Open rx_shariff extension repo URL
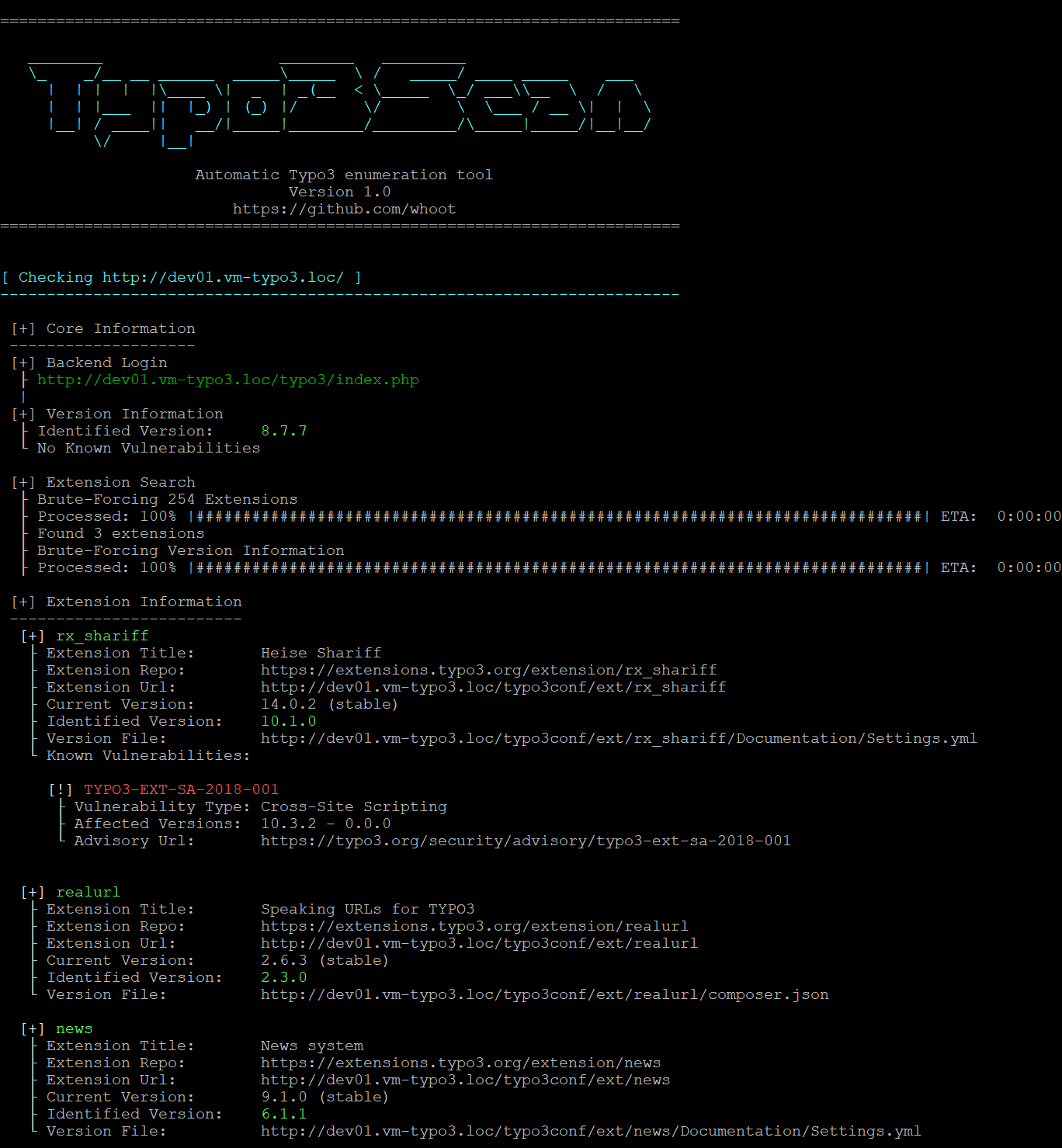This screenshot has width=1062, height=1148. 488,670
